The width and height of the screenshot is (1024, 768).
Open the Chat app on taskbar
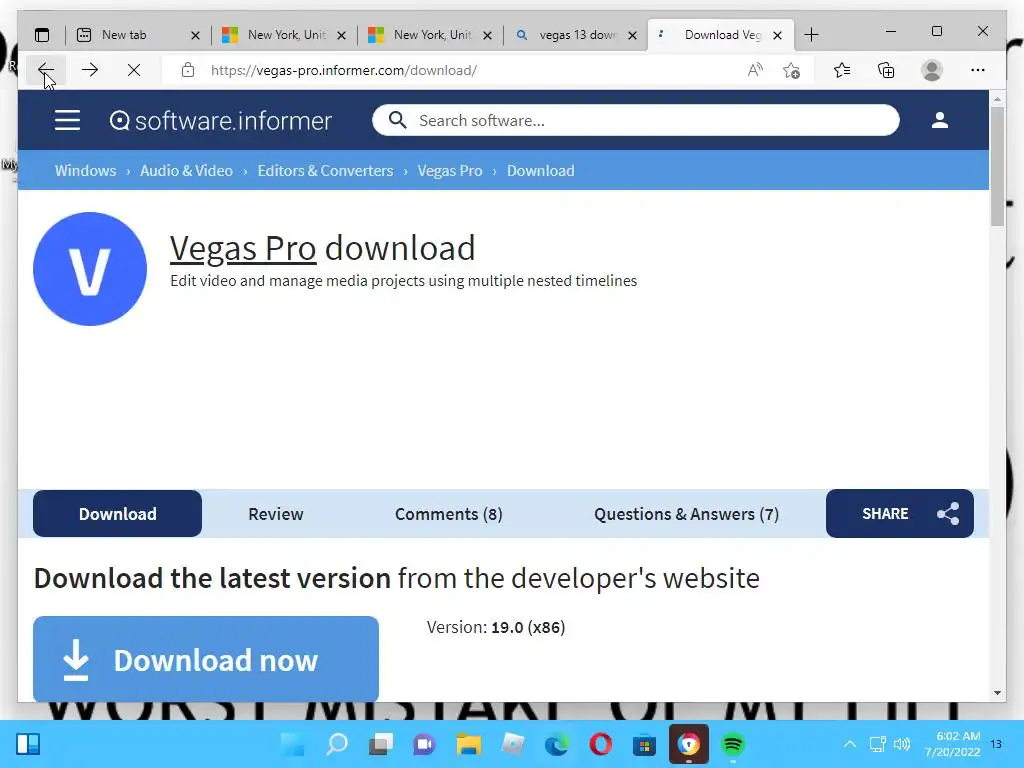point(424,744)
